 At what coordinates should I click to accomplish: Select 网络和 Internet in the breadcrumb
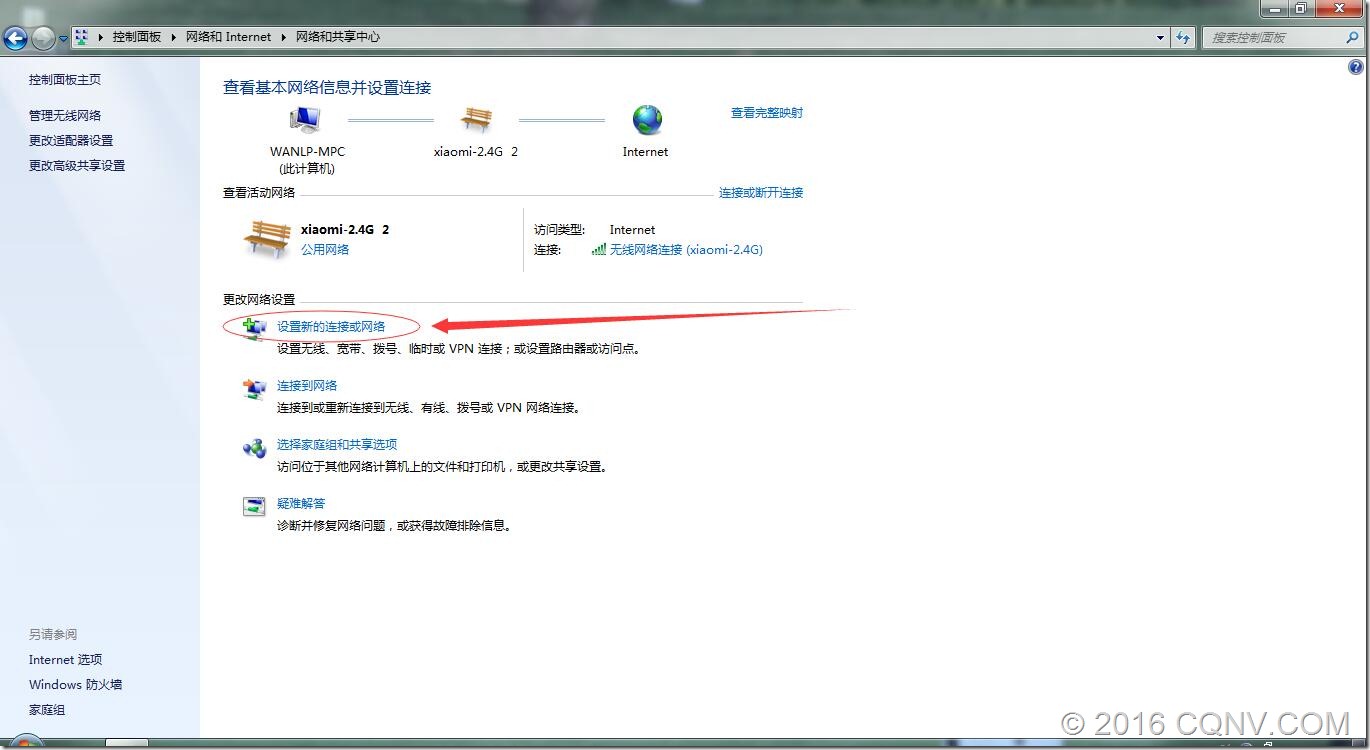click(228, 37)
